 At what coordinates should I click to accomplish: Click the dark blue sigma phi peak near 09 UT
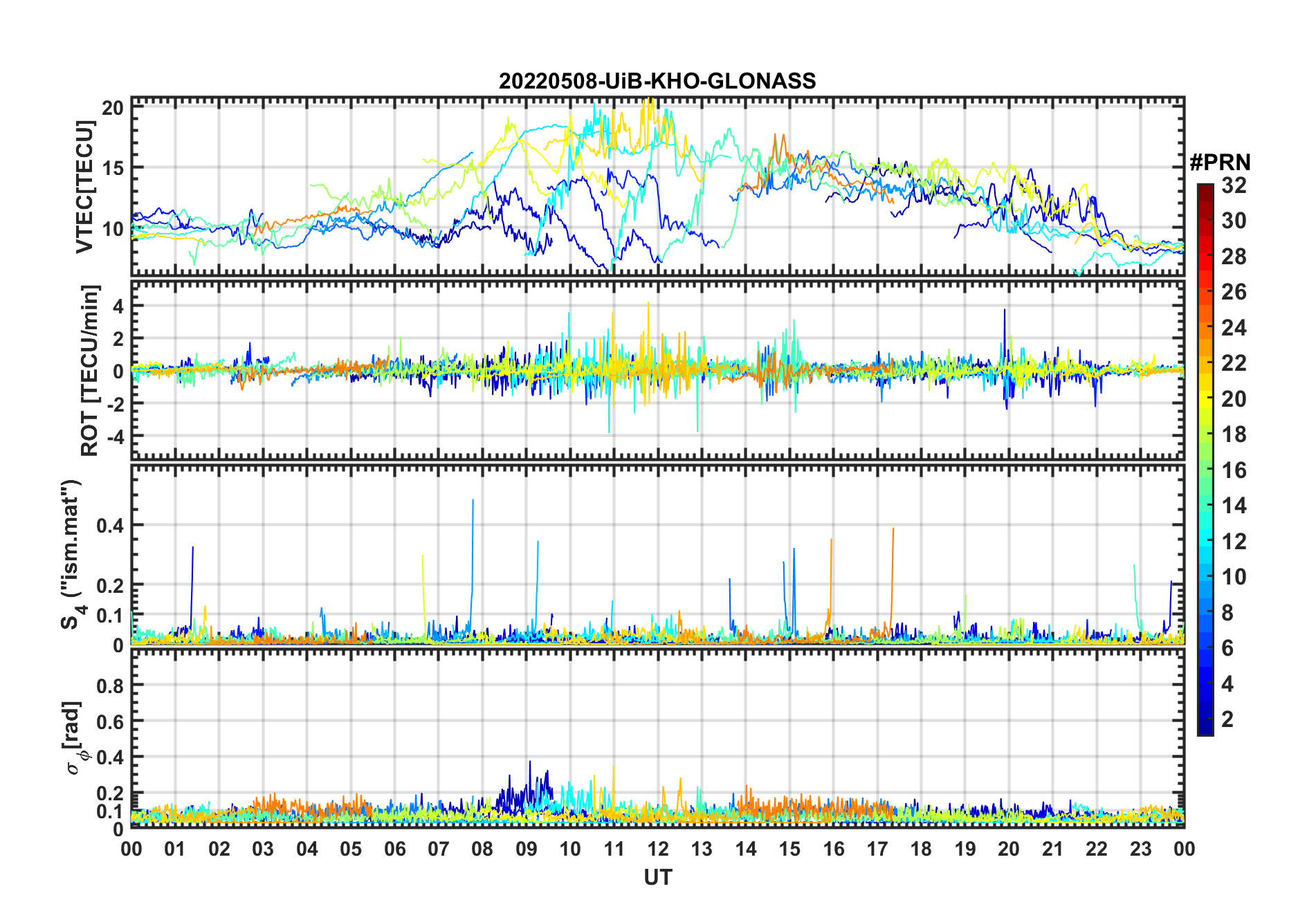tap(530, 762)
